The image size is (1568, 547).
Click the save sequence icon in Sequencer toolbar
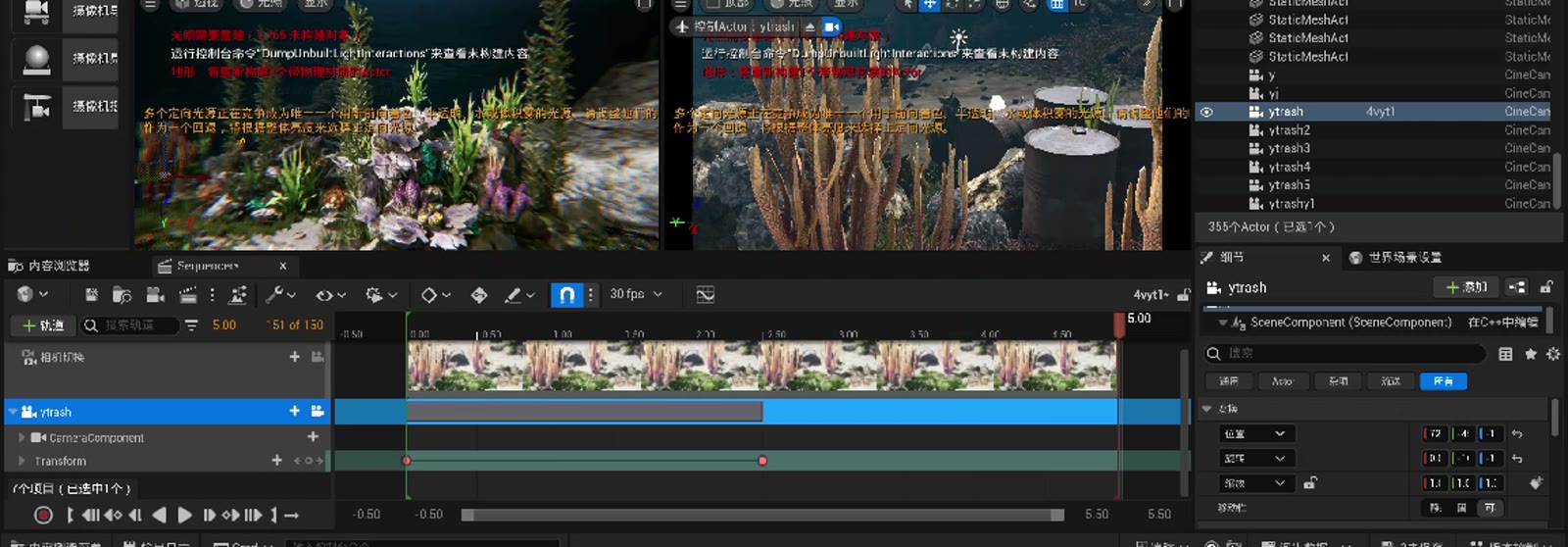coord(91,294)
